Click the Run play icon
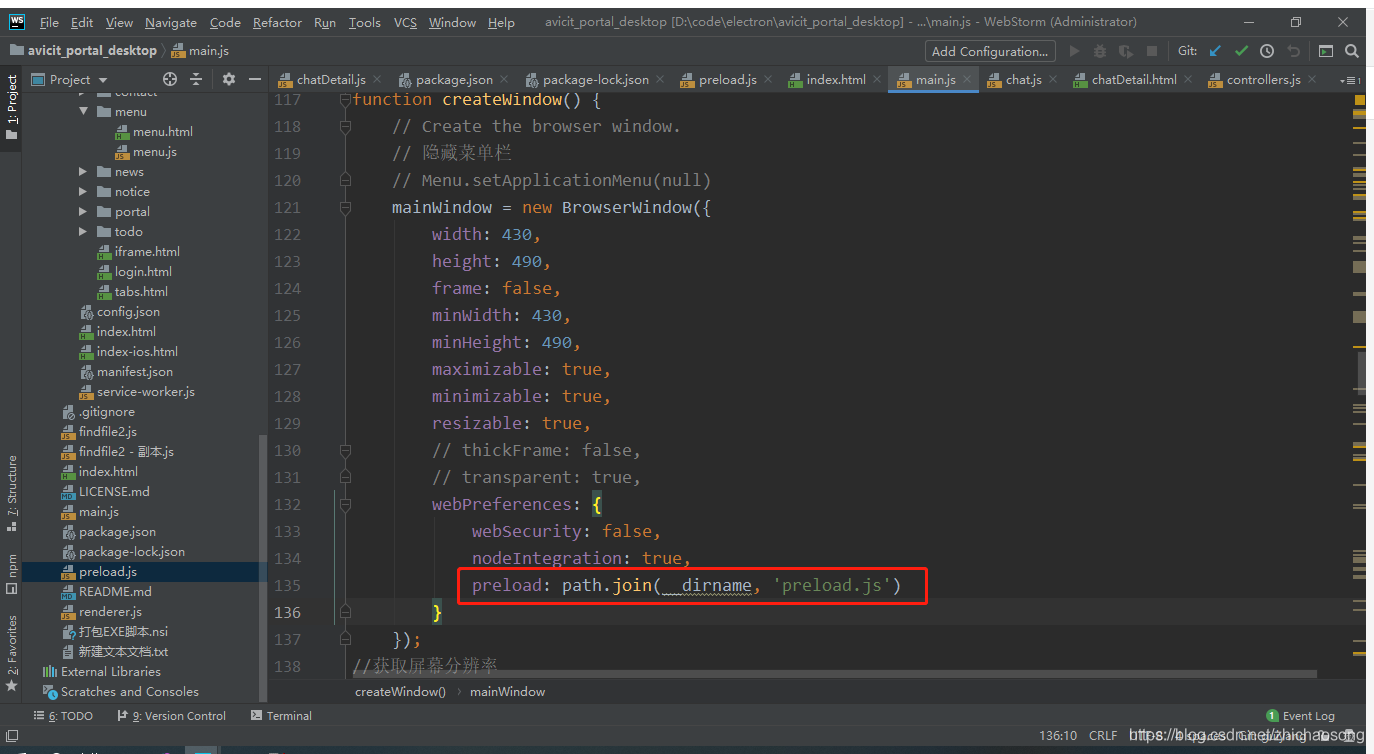The width and height of the screenshot is (1374, 754). tap(1074, 51)
